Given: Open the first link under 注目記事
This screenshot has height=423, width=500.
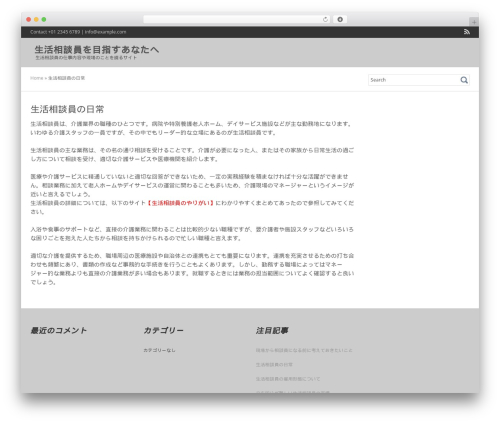Looking at the screenshot, I should [x=304, y=350].
